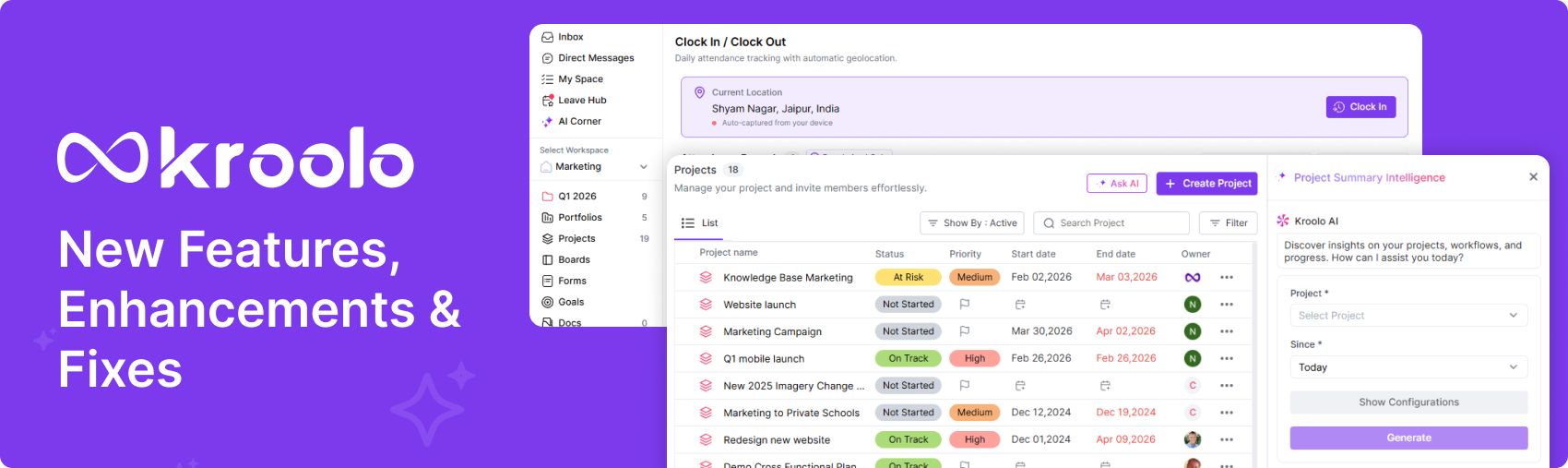
Task: Set start date calendar for Website launch
Action: coord(1020,305)
